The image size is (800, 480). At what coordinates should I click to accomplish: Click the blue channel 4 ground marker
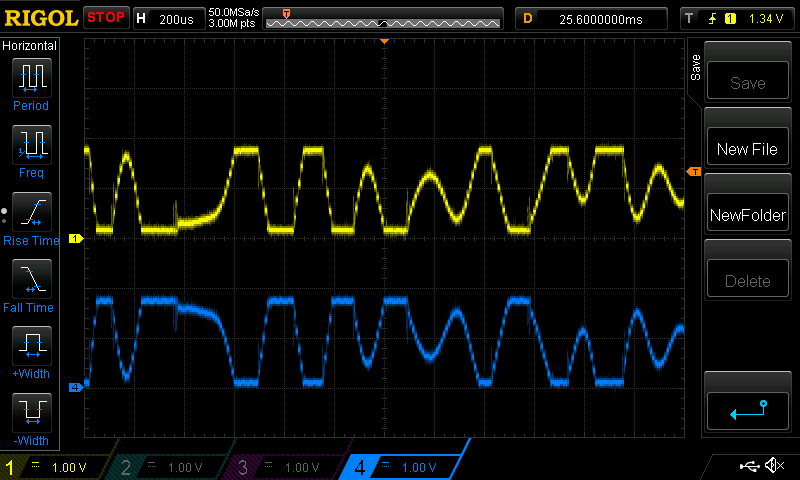(x=76, y=387)
